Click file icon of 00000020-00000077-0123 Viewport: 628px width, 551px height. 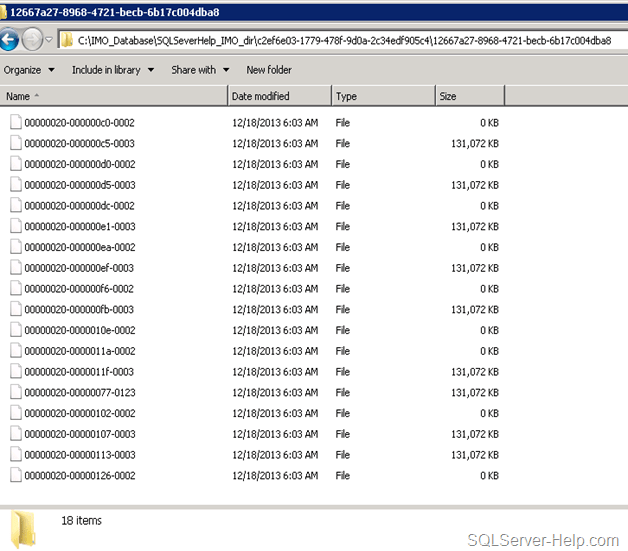point(15,392)
